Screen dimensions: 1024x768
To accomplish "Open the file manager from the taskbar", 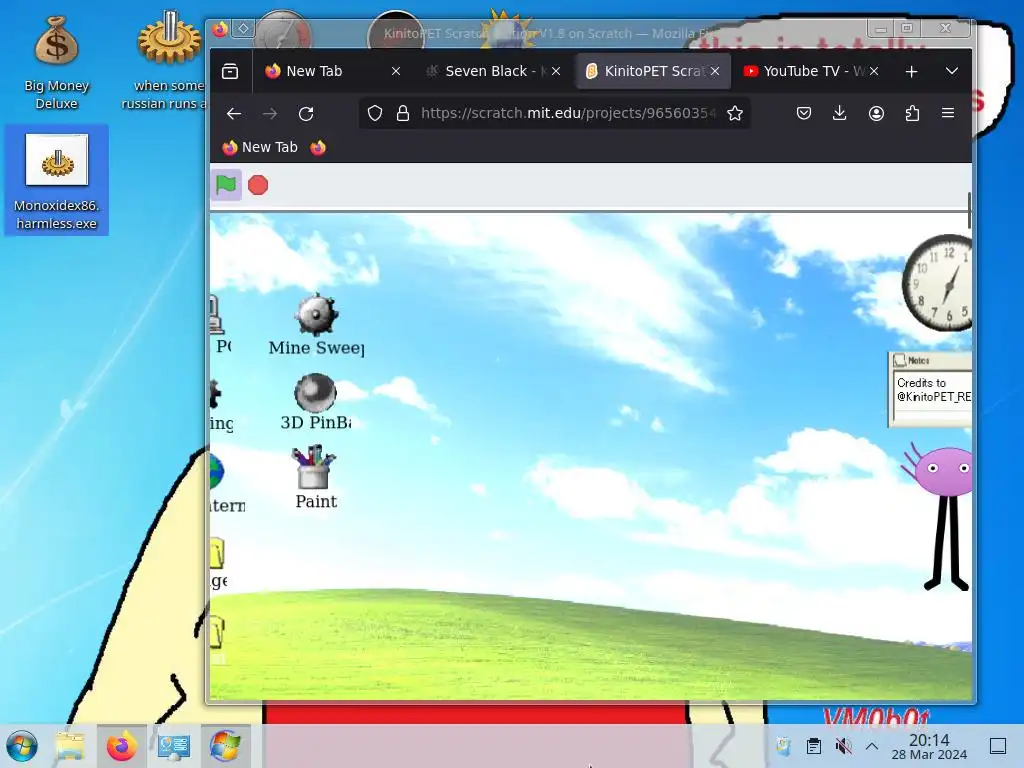I will tap(70, 746).
